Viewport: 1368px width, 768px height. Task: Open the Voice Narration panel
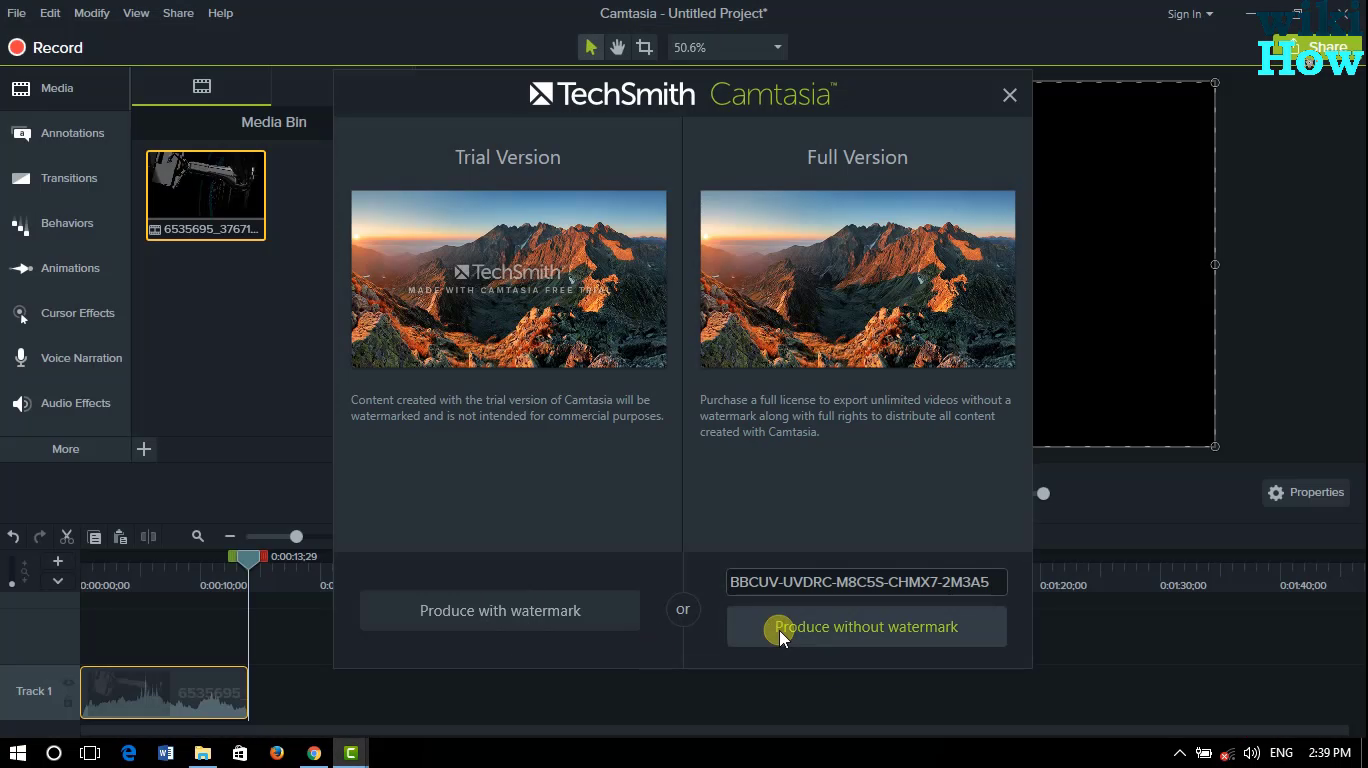65,358
